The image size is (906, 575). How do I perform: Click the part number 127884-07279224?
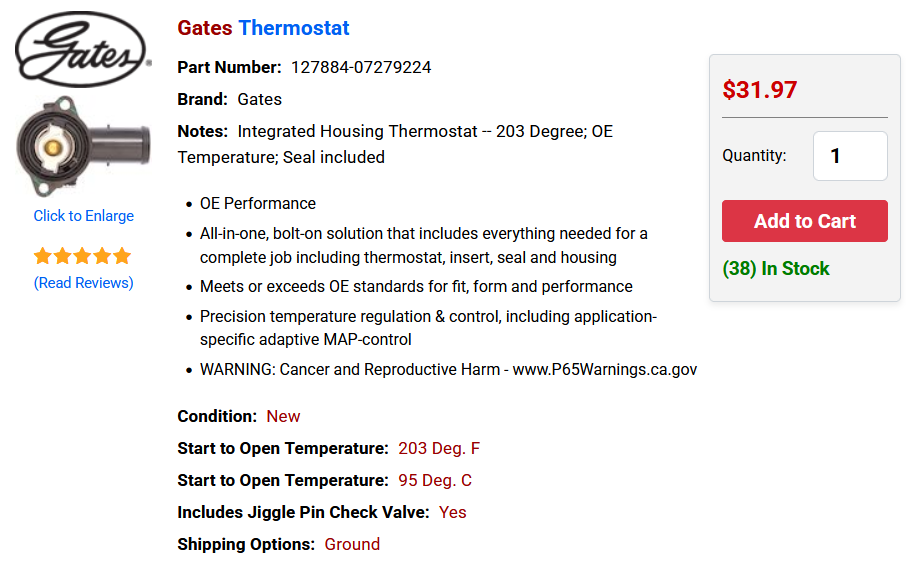coord(361,68)
